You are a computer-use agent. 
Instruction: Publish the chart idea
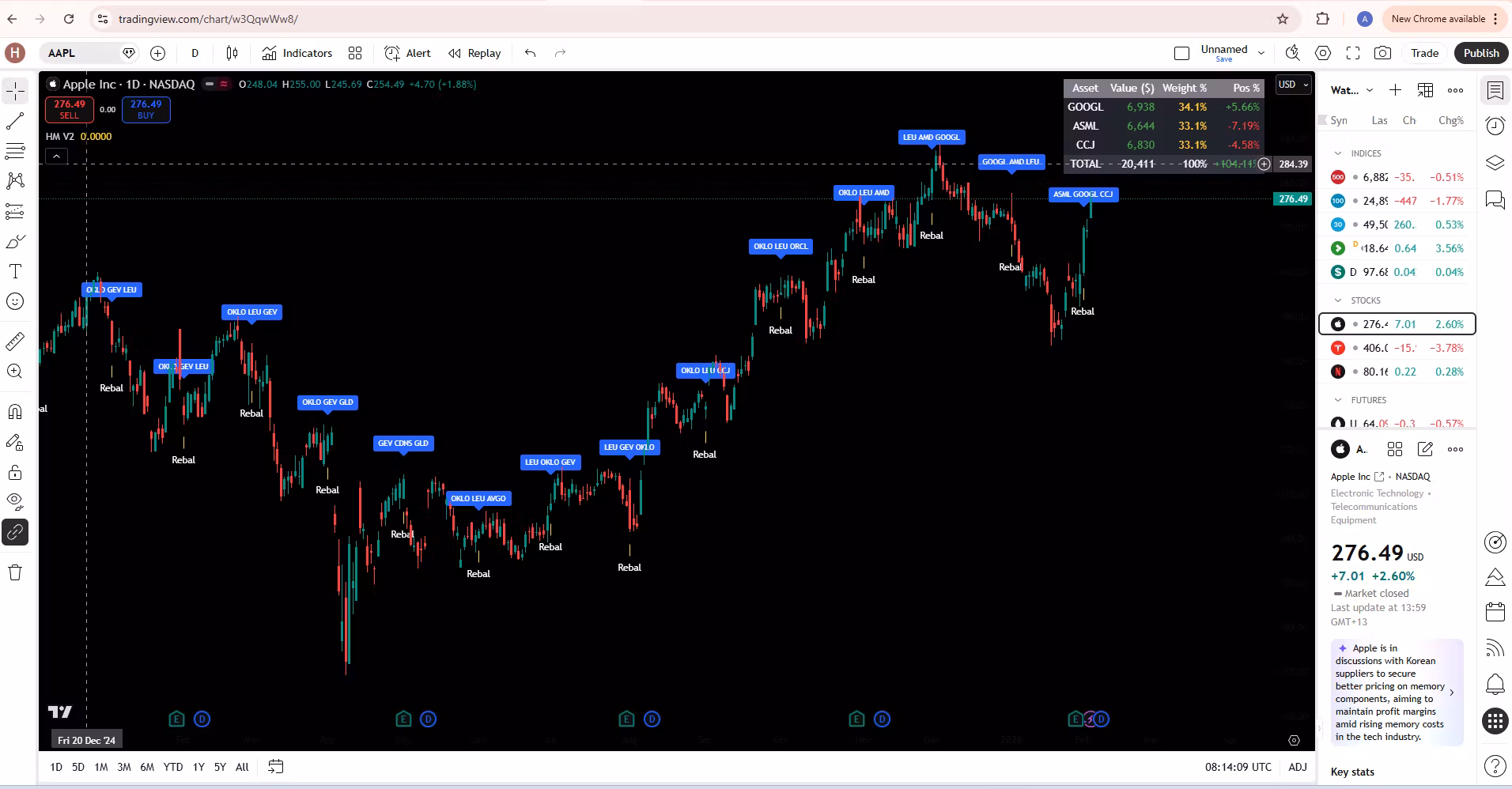[1481, 53]
